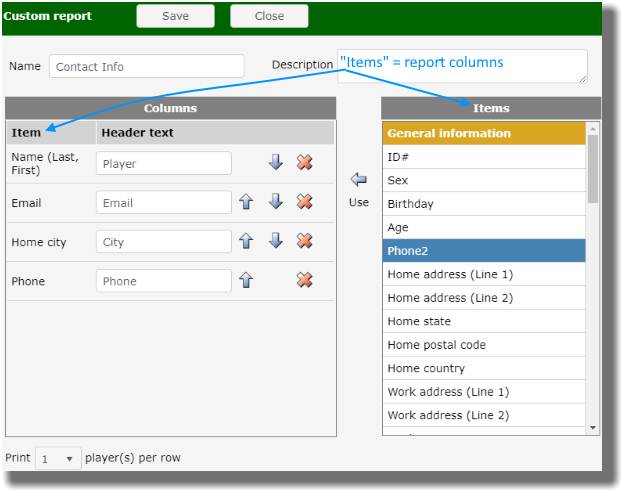Select Birthday from Items list
This screenshot has width=624, height=494.
[484, 204]
